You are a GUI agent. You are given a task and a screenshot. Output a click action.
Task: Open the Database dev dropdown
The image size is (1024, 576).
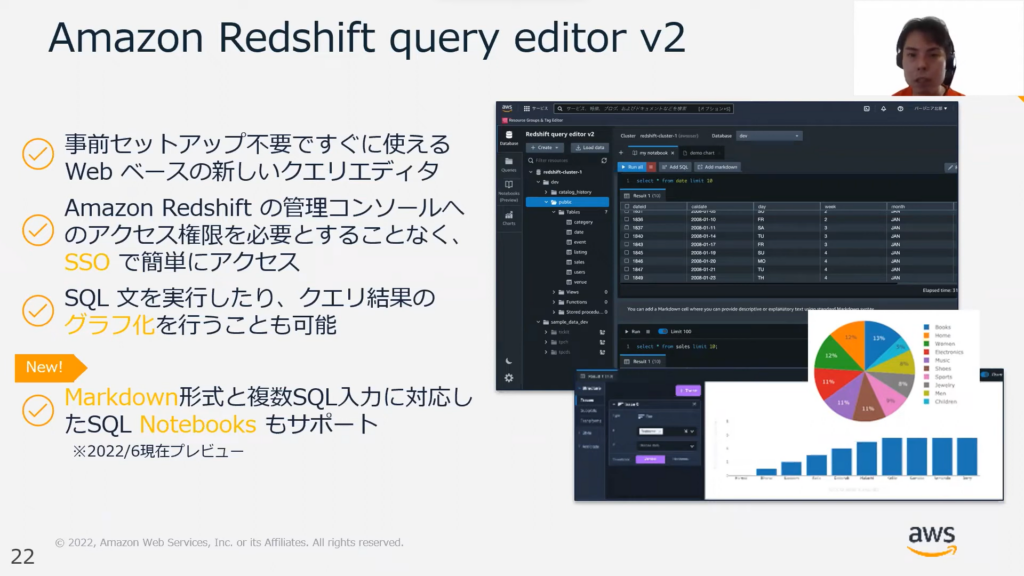pos(769,134)
